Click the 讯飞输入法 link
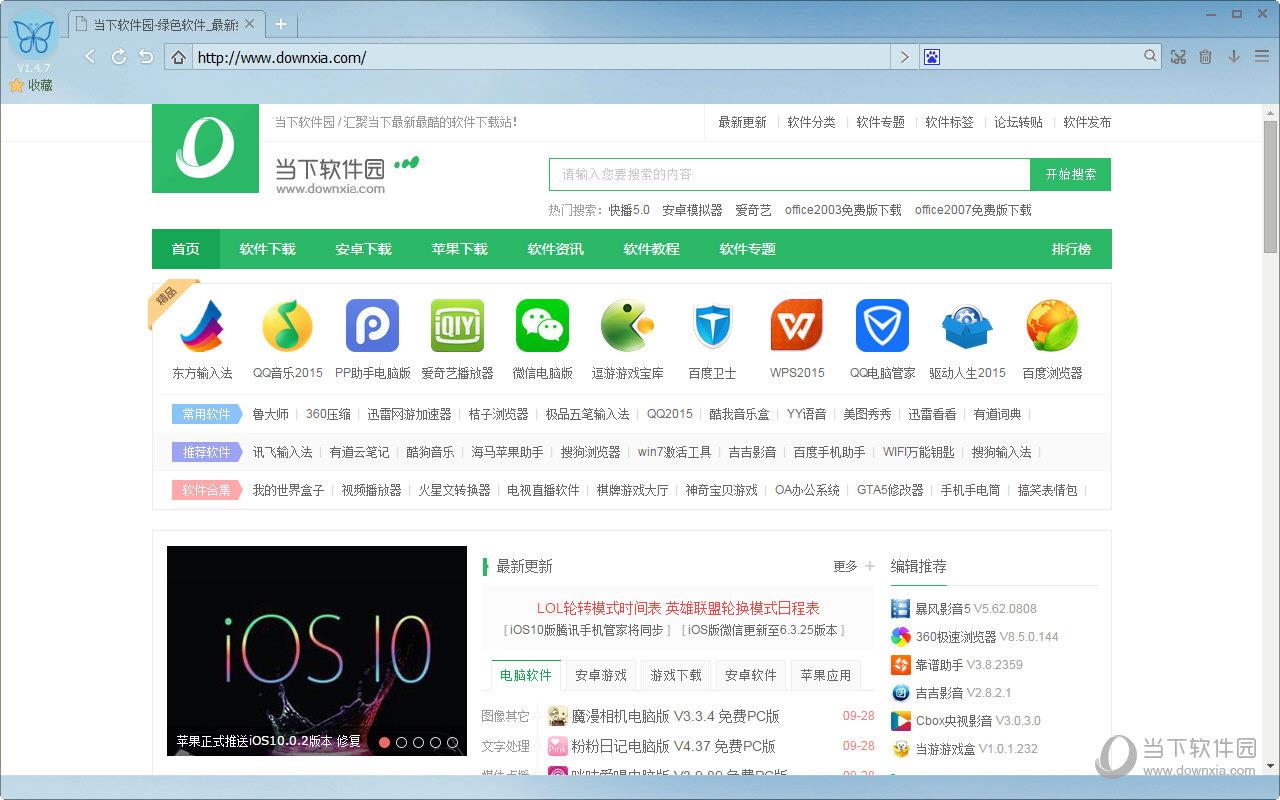1280x800 pixels. [x=282, y=452]
